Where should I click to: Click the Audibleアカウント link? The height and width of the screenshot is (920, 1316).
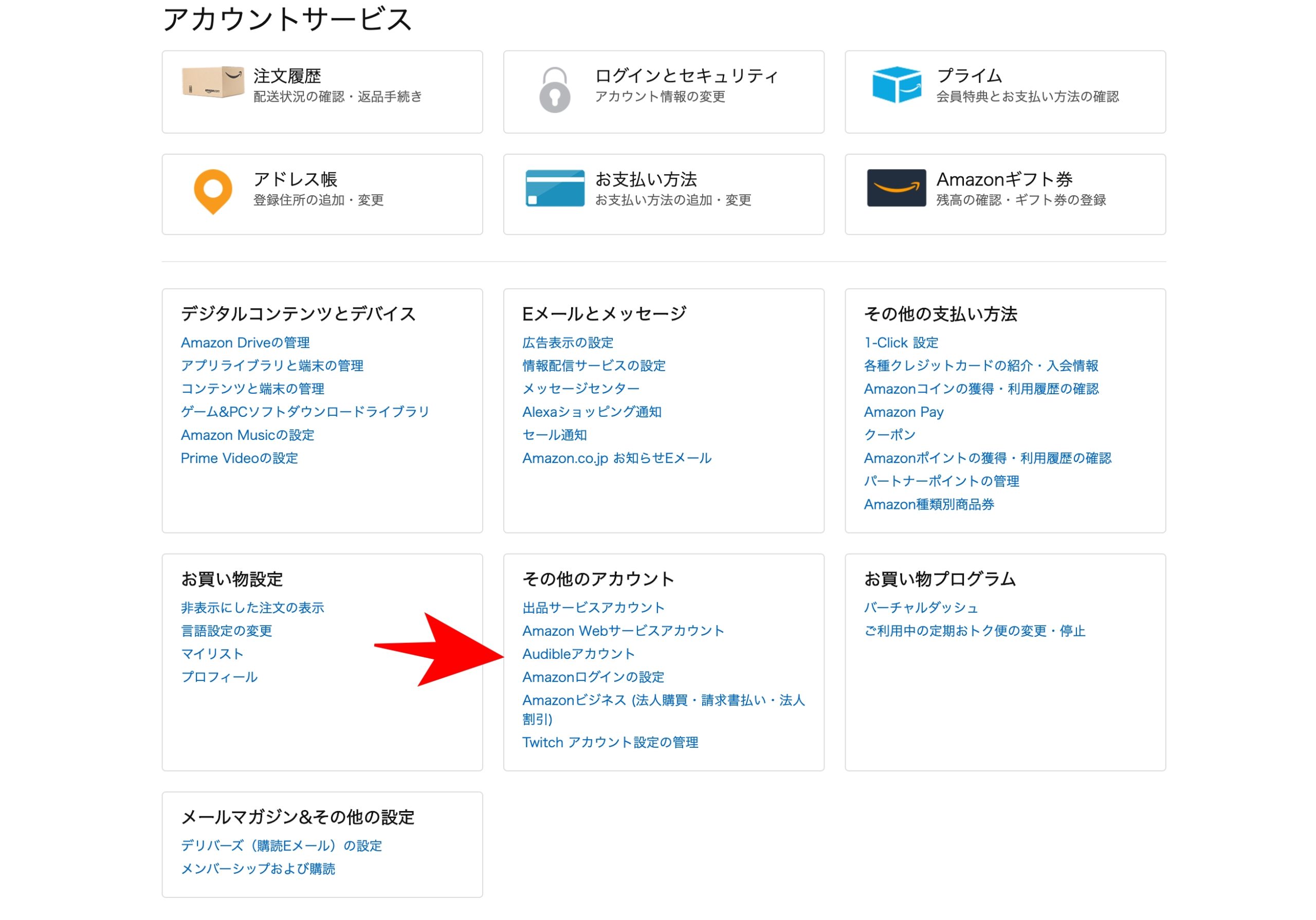click(578, 654)
